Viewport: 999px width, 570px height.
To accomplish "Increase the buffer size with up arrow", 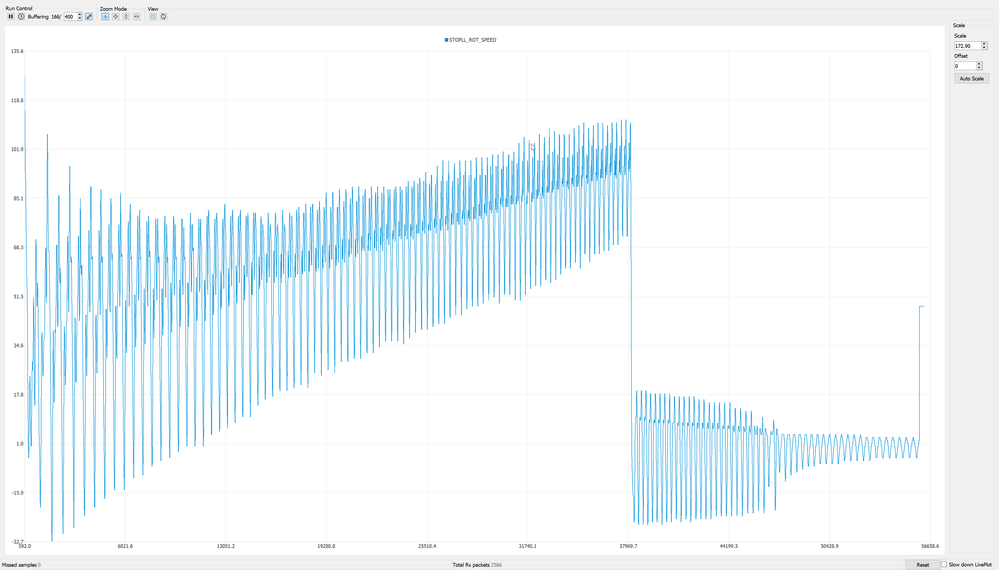I will pyautogui.click(x=80, y=15).
